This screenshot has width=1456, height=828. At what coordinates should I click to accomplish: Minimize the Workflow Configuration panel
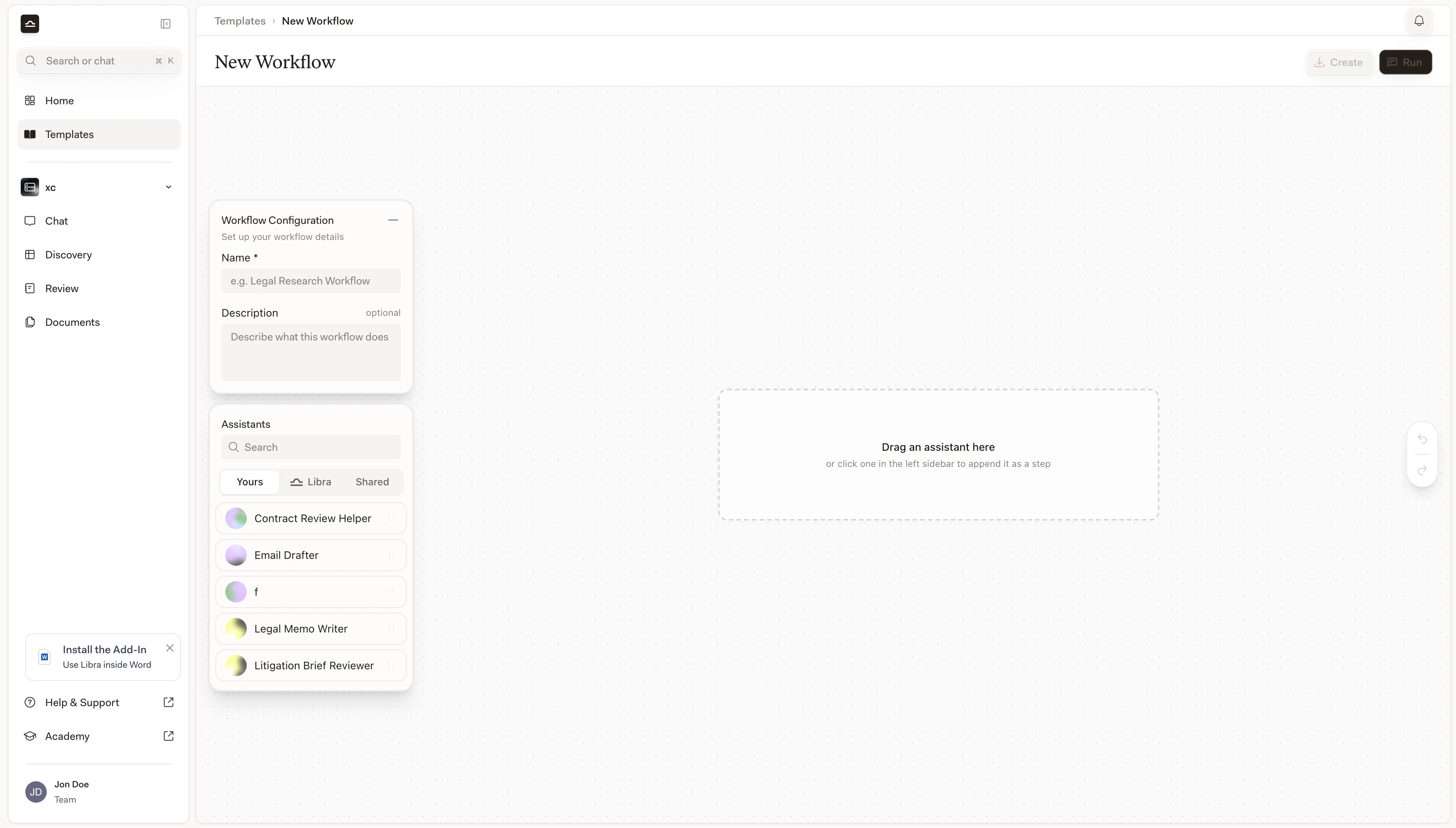click(x=393, y=220)
